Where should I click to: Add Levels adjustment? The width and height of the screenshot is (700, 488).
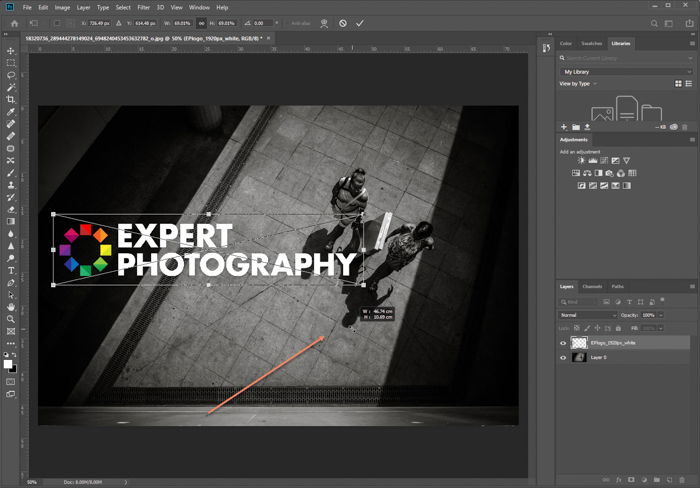point(593,160)
